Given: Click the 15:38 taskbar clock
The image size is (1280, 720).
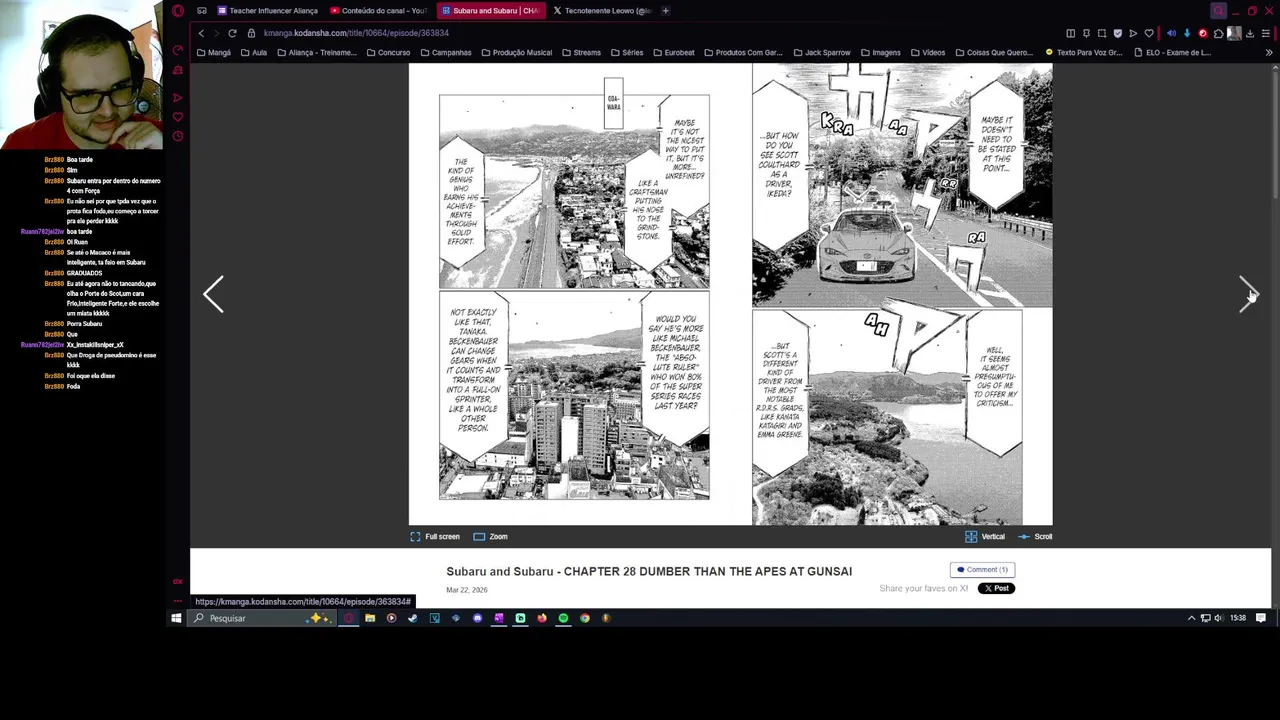Looking at the screenshot, I should coord(1238,618).
